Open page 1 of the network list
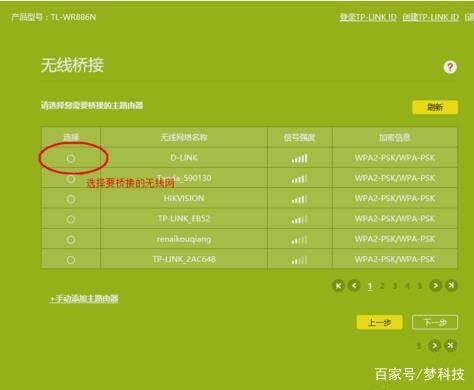This screenshot has height=390, width=474. point(370,286)
